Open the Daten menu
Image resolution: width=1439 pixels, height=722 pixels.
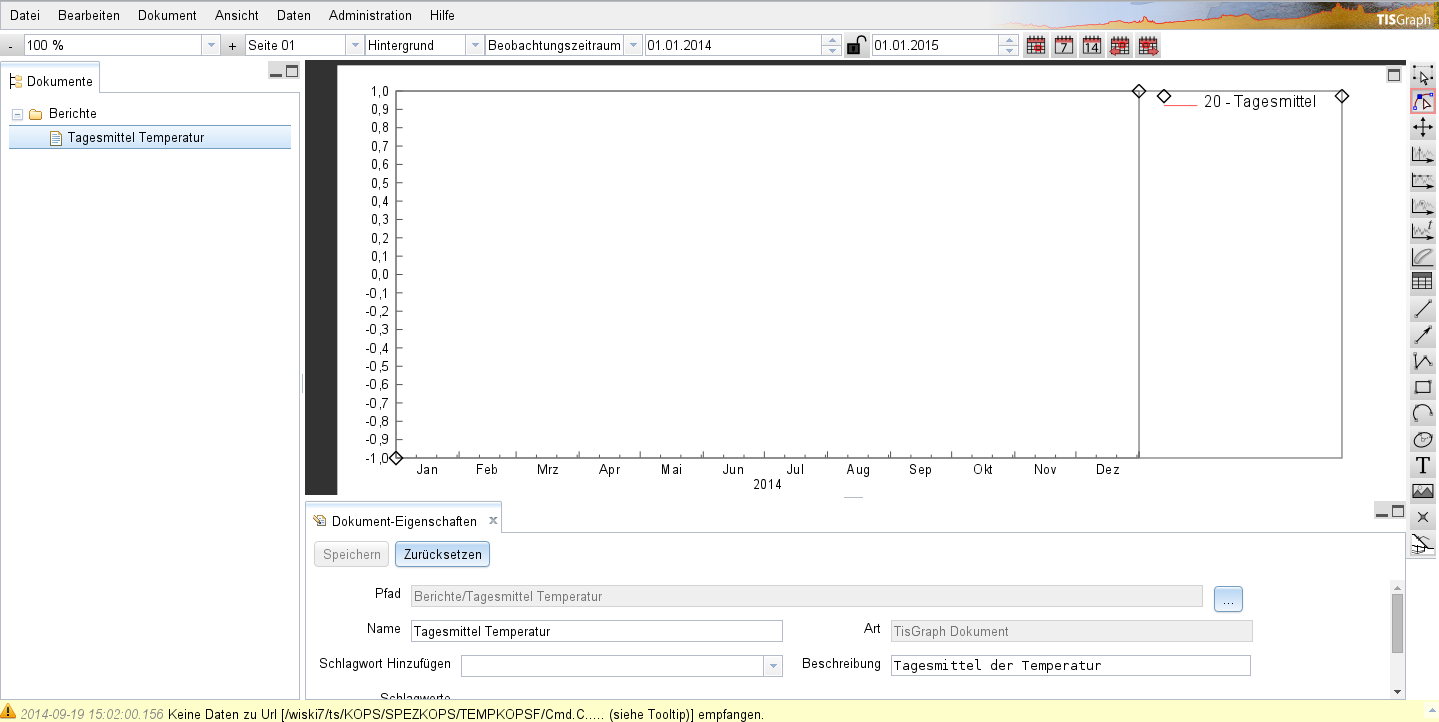(293, 15)
